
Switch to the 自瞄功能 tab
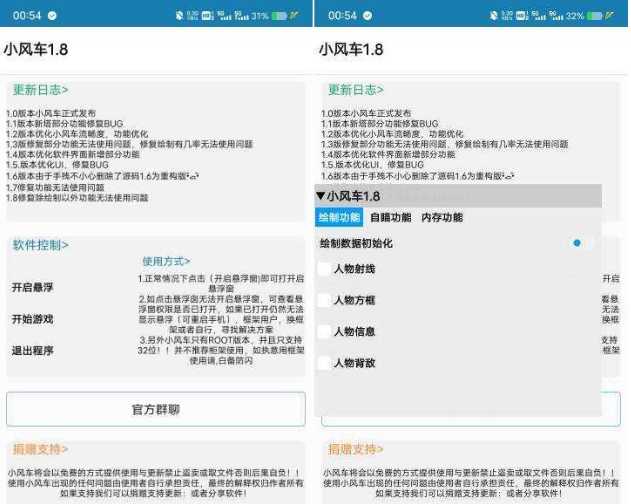point(390,218)
